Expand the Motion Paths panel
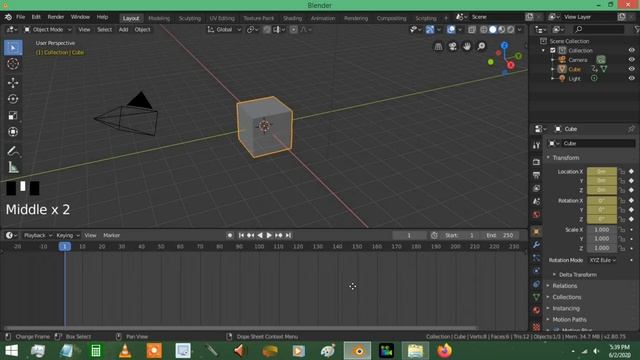 (x=569, y=320)
